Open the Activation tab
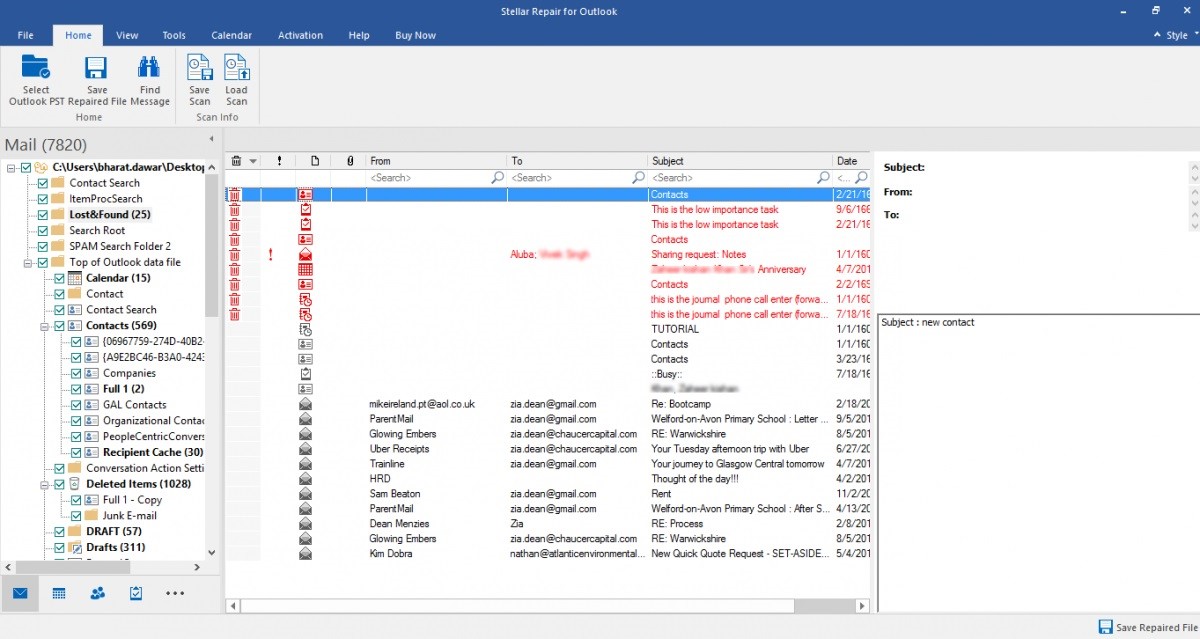Image resolution: width=1200 pixels, height=639 pixels. [x=300, y=35]
